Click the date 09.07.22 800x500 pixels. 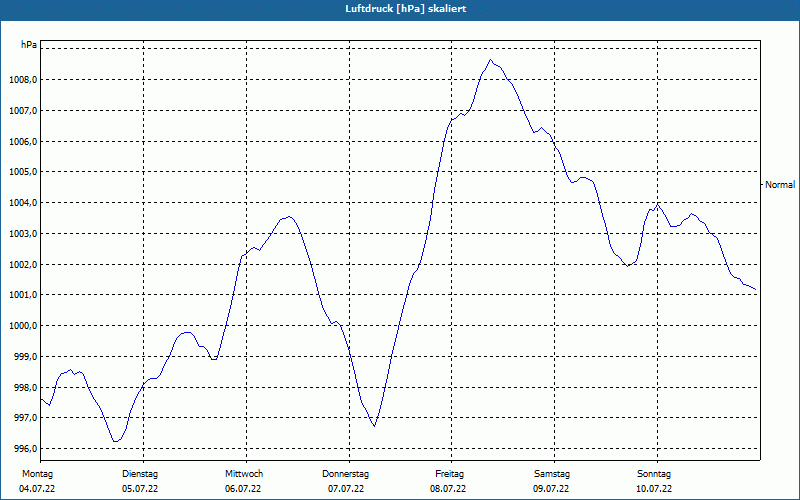551,489
